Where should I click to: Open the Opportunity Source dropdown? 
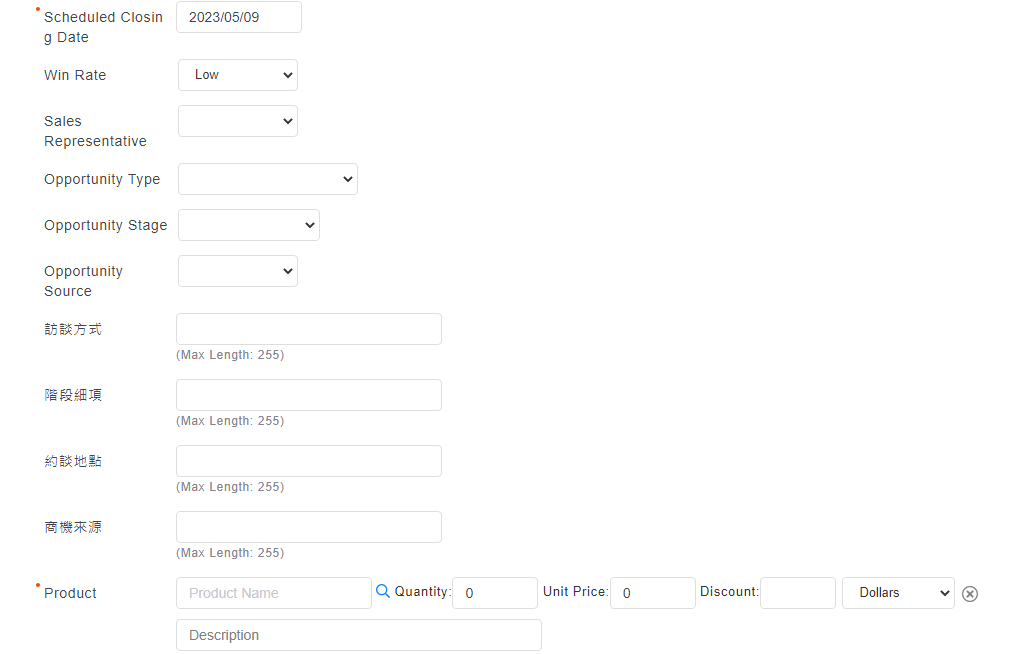point(238,271)
